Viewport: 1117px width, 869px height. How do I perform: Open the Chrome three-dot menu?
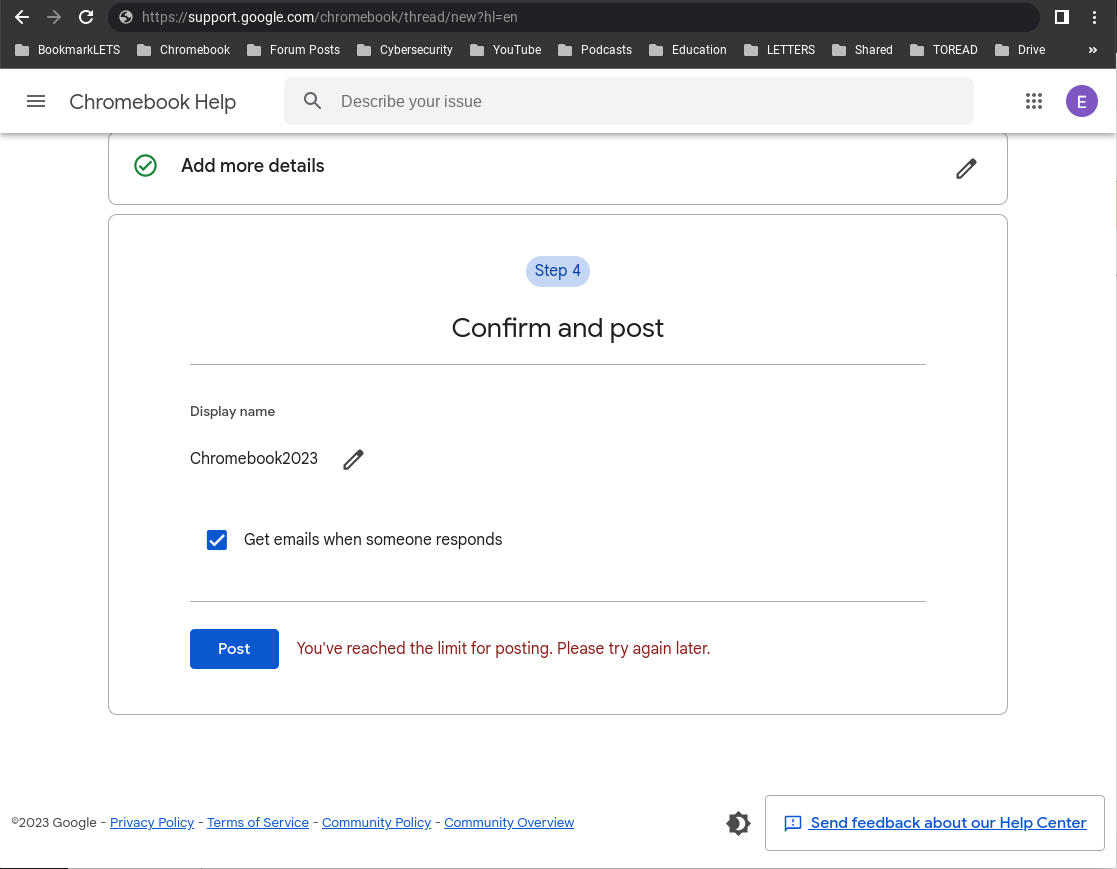pos(1094,17)
